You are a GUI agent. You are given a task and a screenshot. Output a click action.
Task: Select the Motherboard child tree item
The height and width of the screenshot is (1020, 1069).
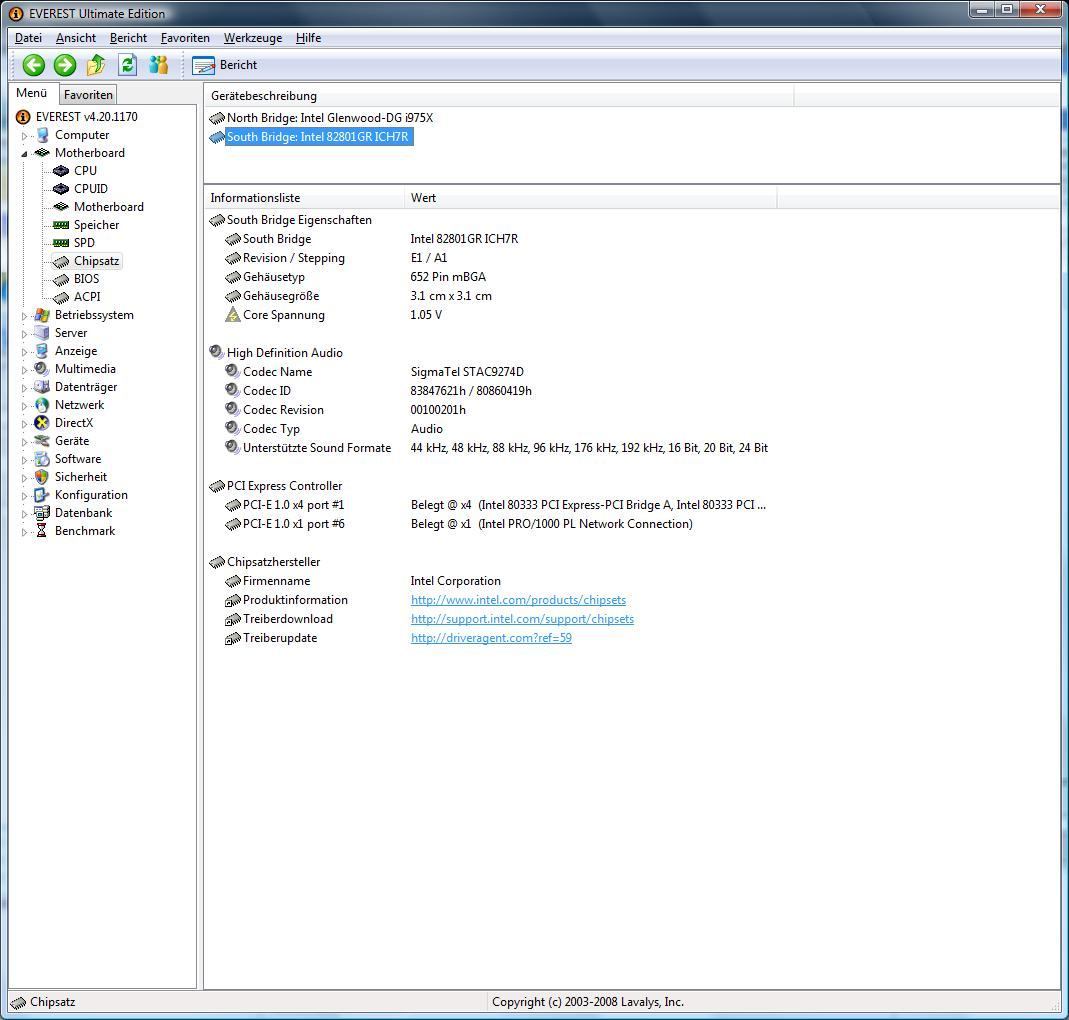point(108,207)
